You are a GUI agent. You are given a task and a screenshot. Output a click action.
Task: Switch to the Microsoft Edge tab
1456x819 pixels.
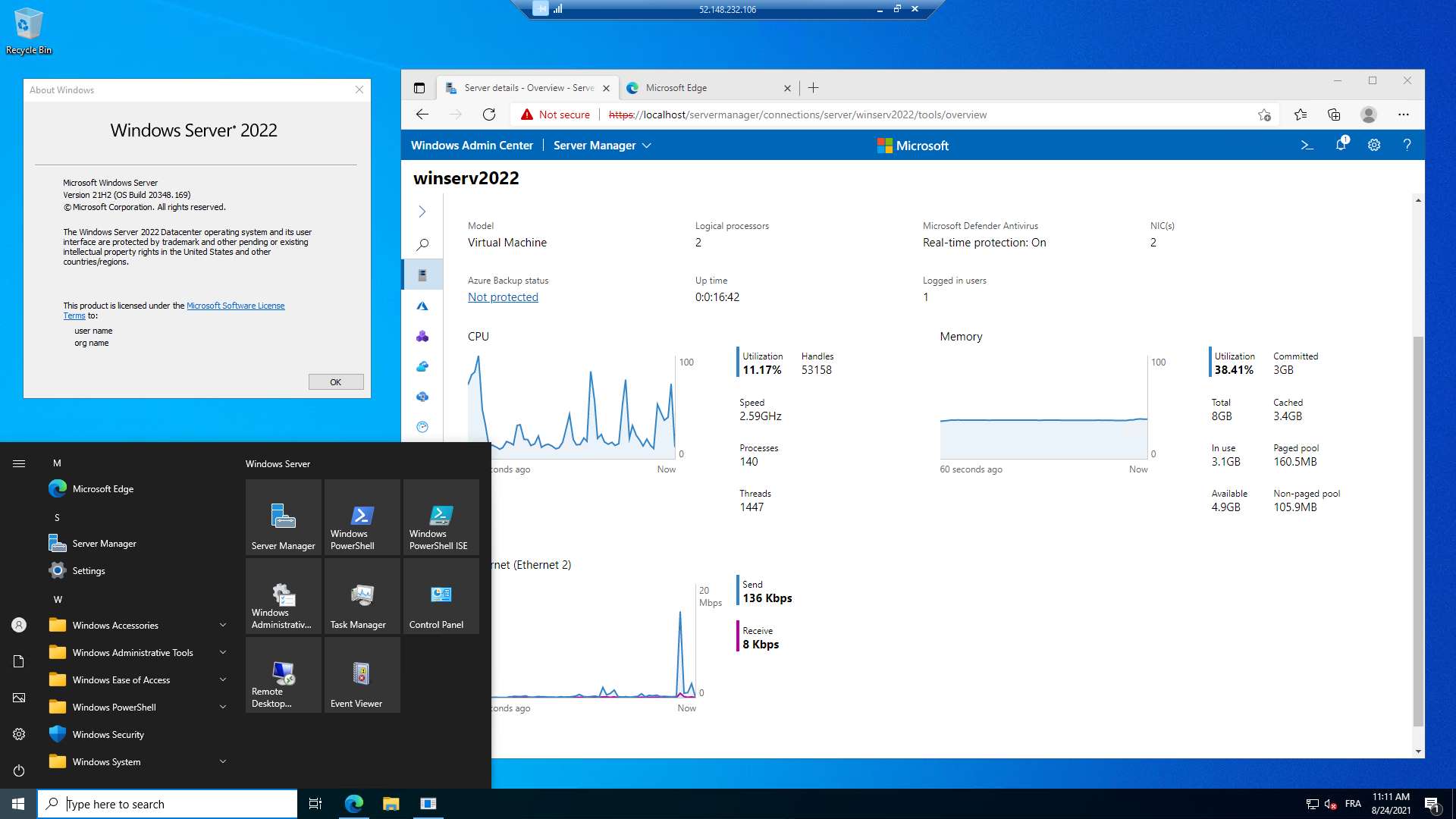[708, 88]
